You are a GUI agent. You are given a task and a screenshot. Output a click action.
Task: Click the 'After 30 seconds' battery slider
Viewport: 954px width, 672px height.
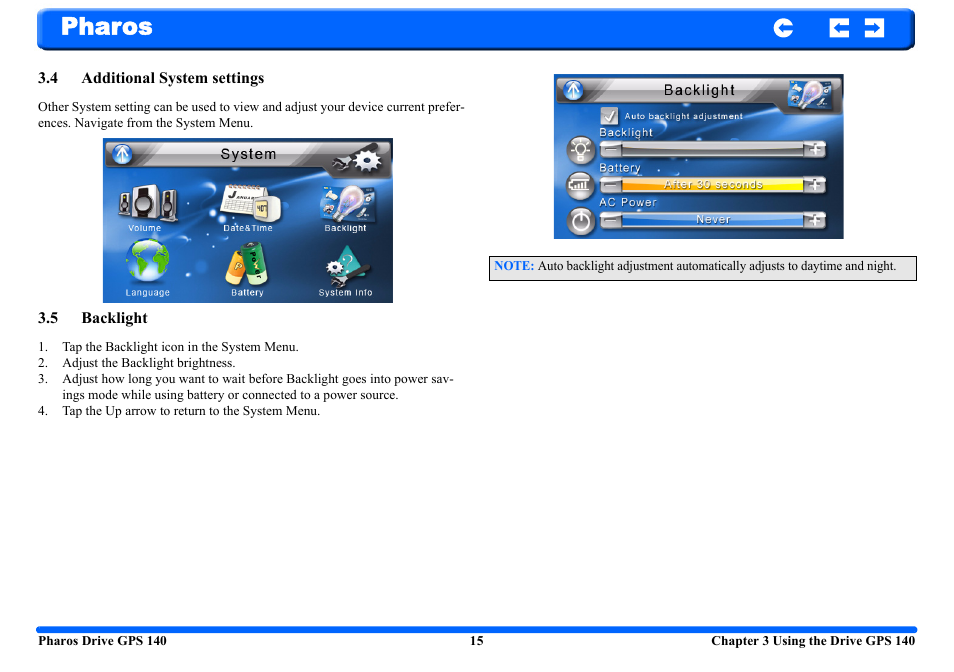tap(712, 185)
